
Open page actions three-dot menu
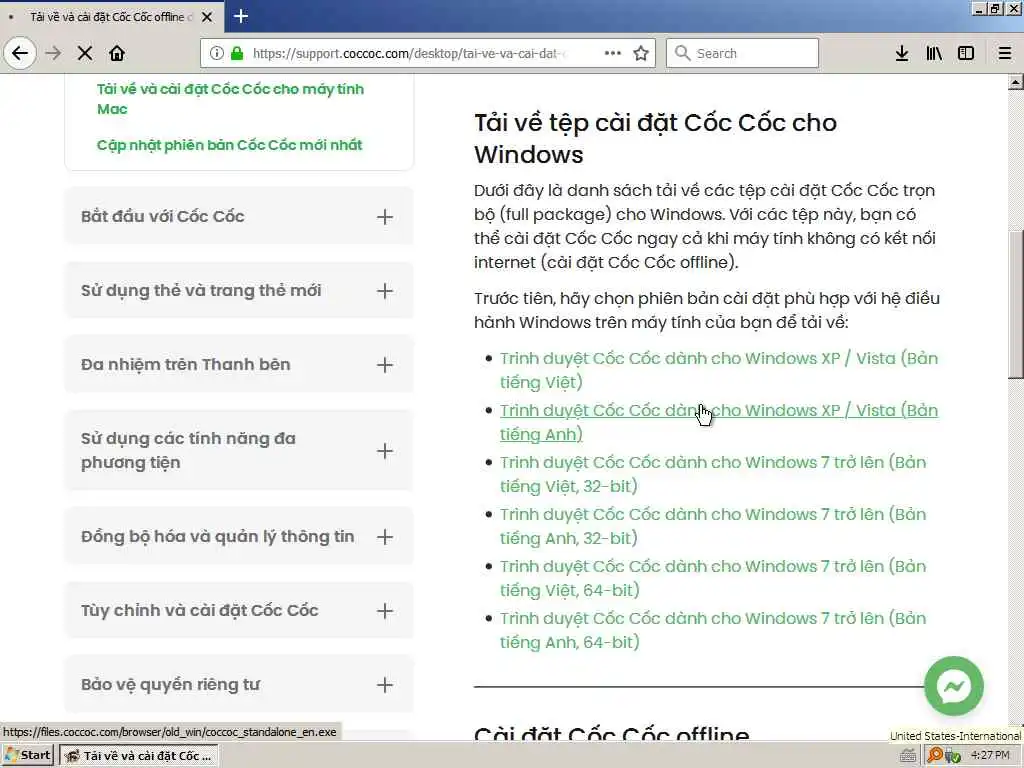click(613, 53)
